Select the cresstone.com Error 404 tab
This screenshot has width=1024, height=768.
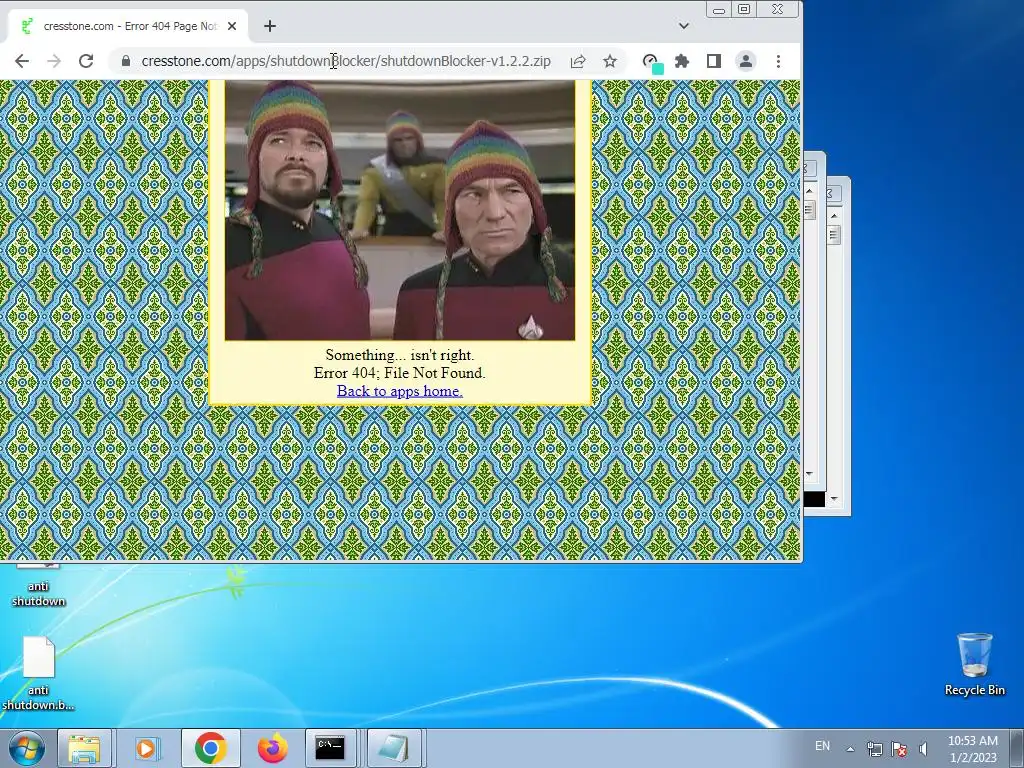click(128, 26)
